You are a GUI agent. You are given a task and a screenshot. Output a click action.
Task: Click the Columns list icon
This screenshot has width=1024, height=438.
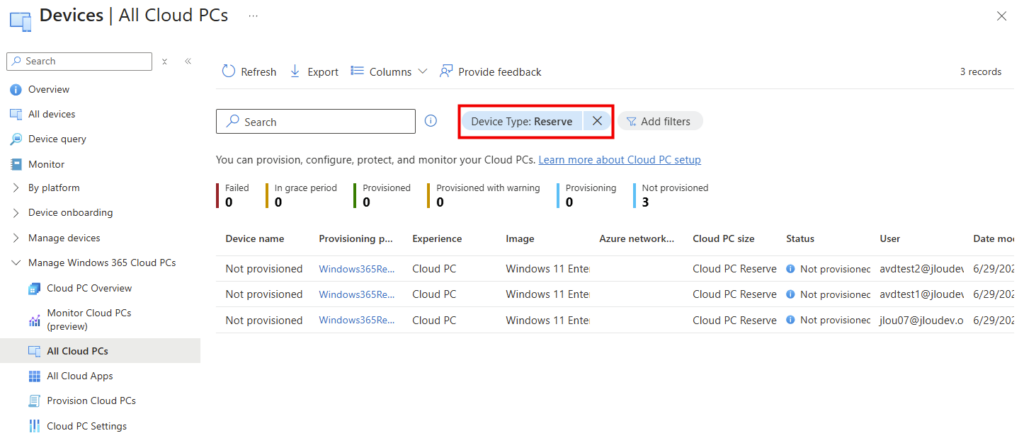(357, 70)
